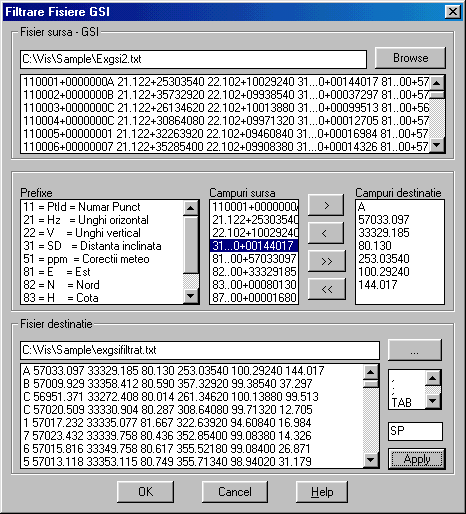This screenshot has height=514, width=466.
Task: Click source path field Exgsi2.txt
Action: [x=193, y=59]
